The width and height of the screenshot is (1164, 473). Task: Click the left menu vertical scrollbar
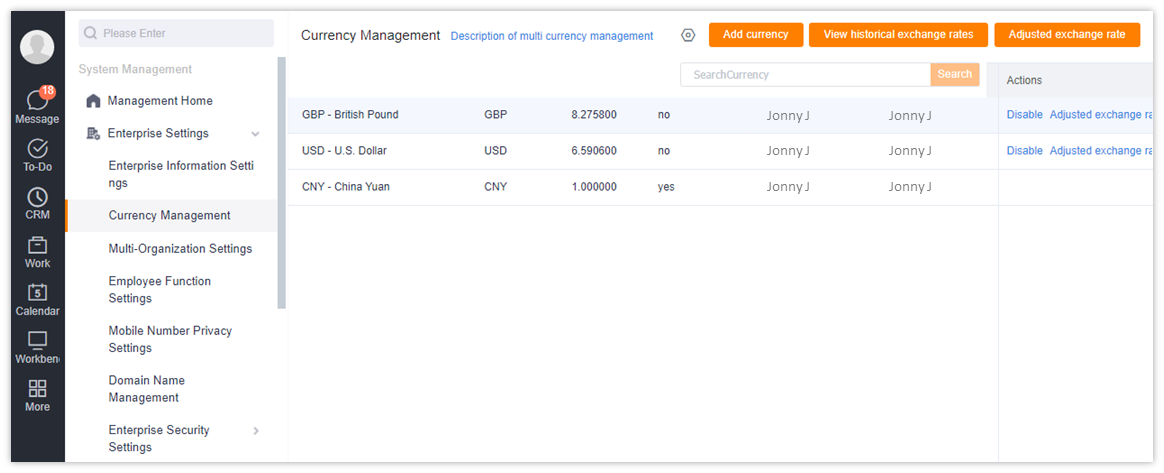(x=281, y=183)
